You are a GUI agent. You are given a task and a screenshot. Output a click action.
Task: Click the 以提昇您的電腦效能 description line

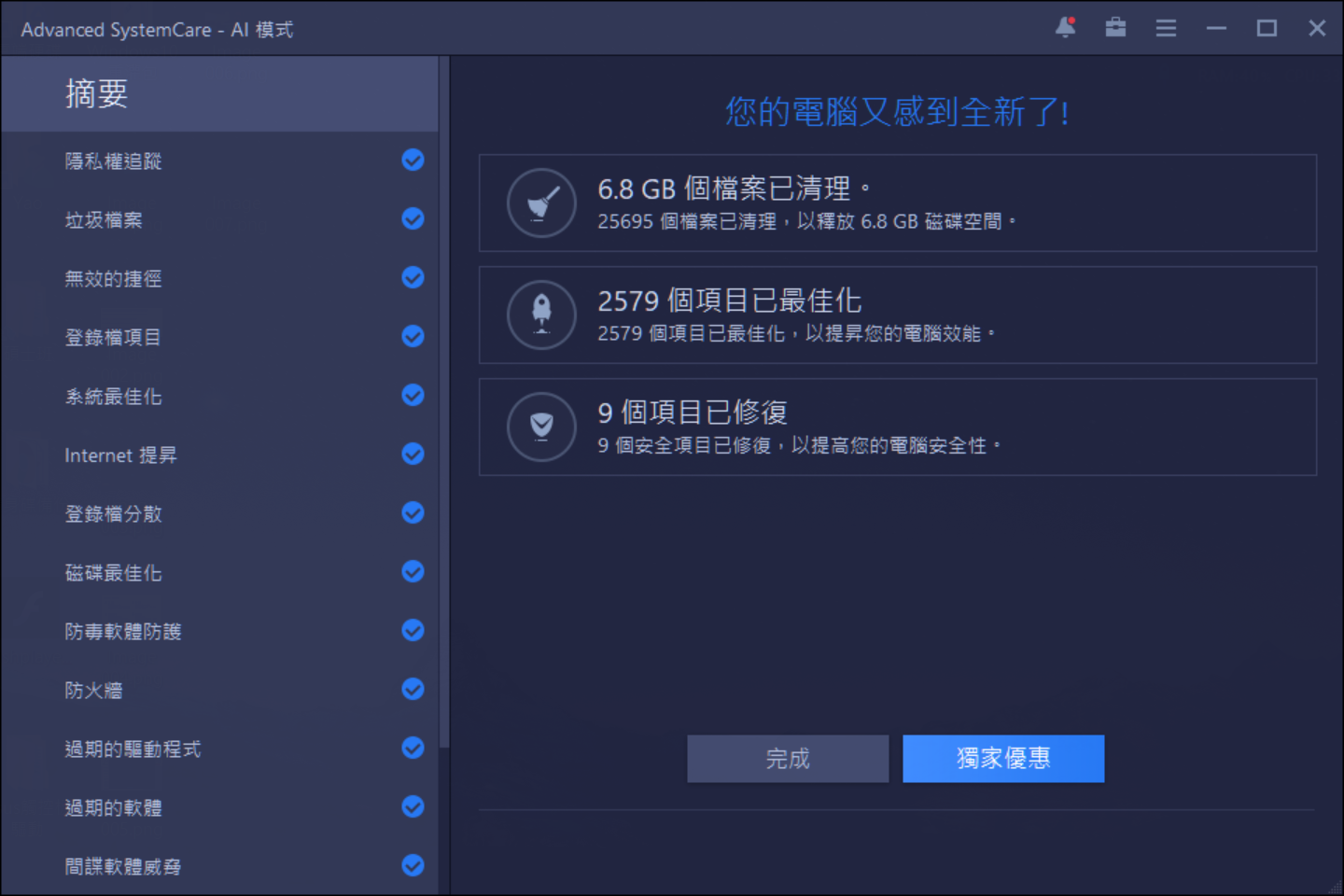click(x=796, y=334)
